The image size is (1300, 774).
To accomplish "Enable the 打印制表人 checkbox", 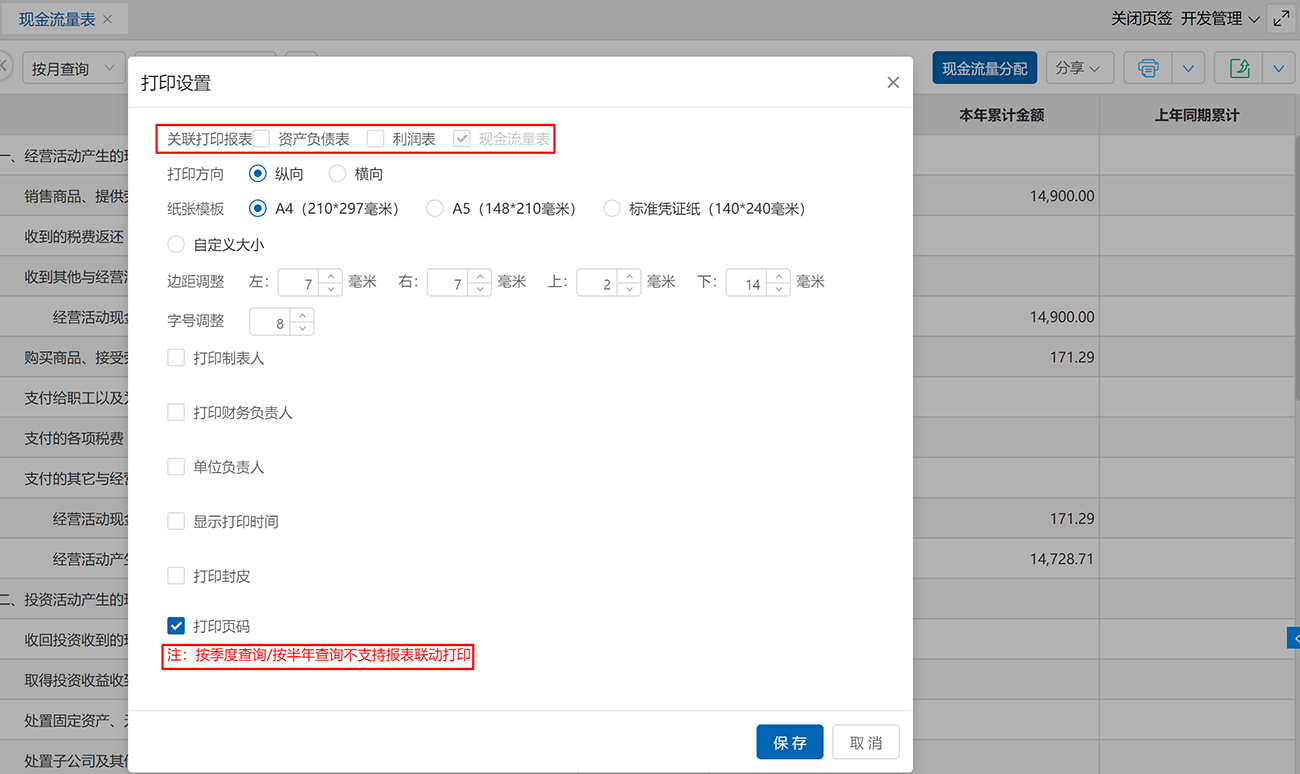I will [x=176, y=358].
